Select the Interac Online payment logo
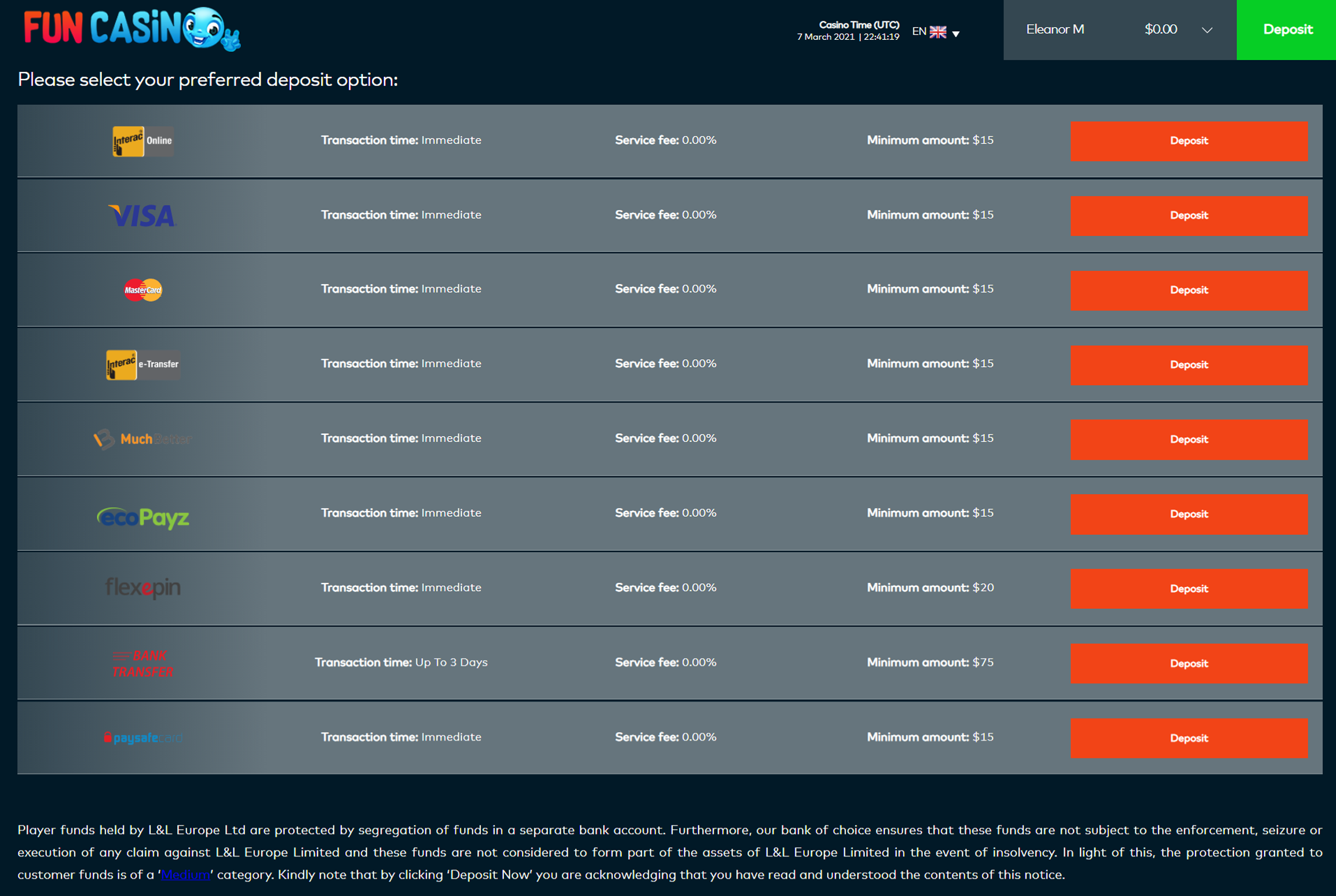This screenshot has height=896, width=1336. pos(143,141)
